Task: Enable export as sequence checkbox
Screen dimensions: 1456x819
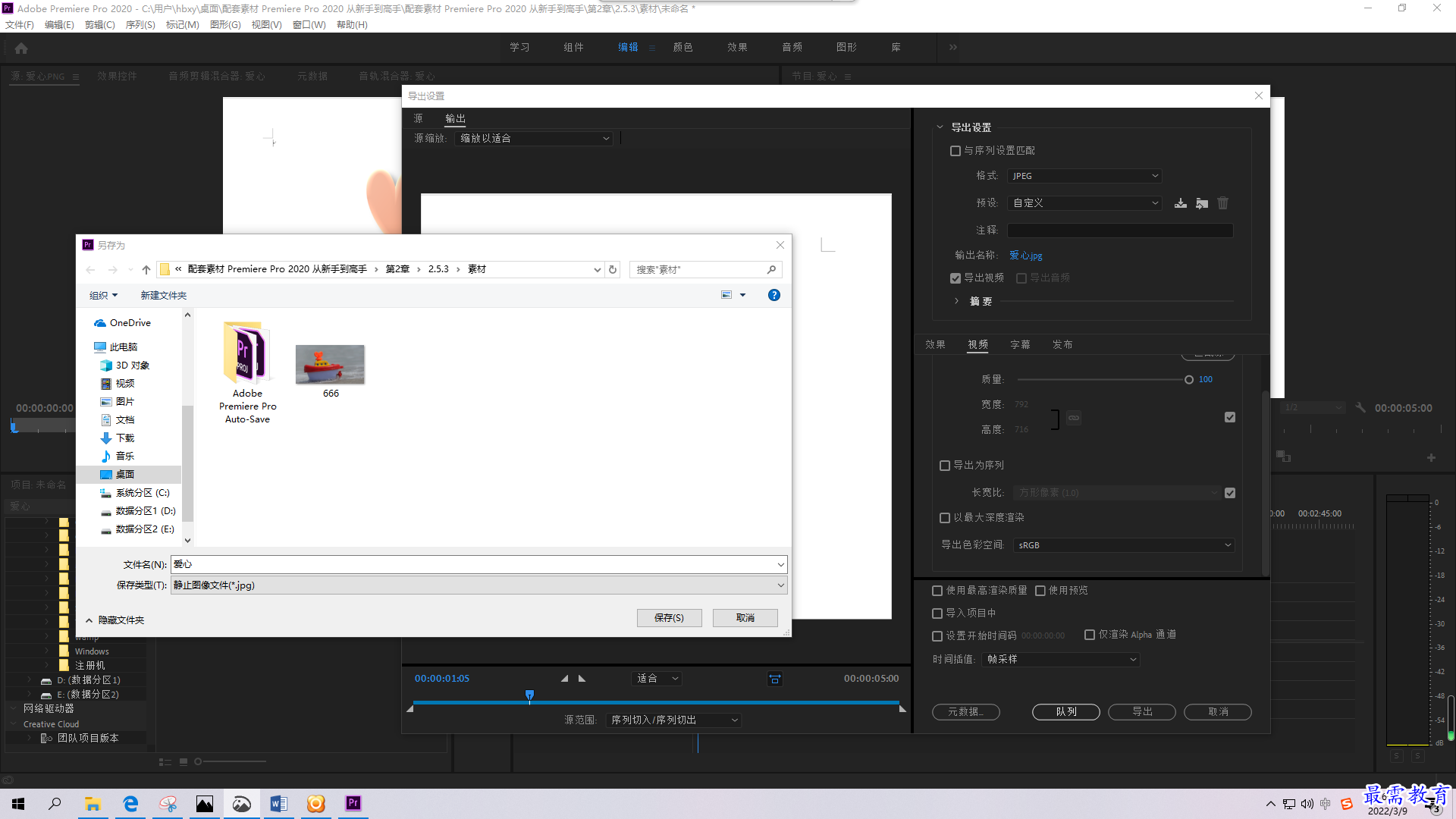Action: (x=945, y=466)
